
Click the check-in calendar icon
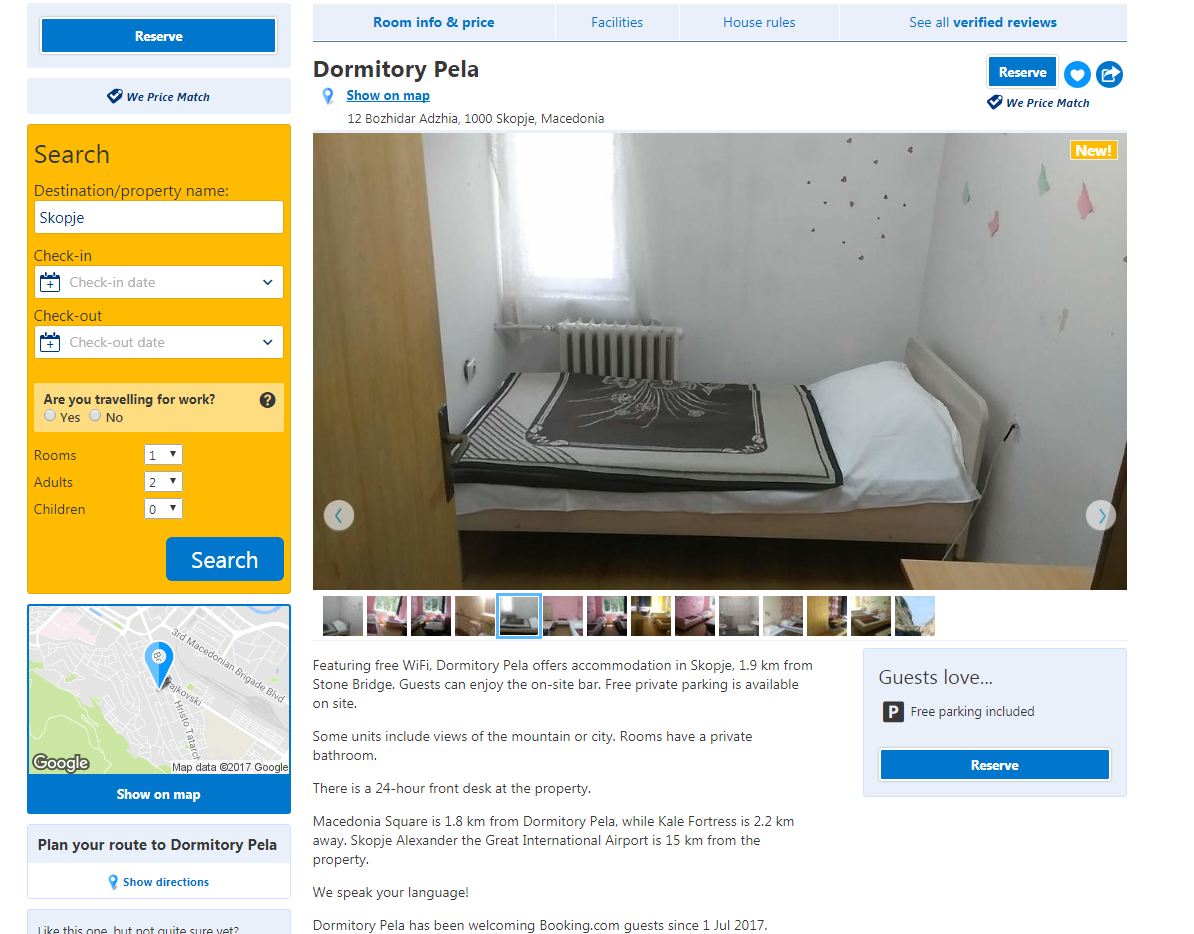tap(50, 282)
